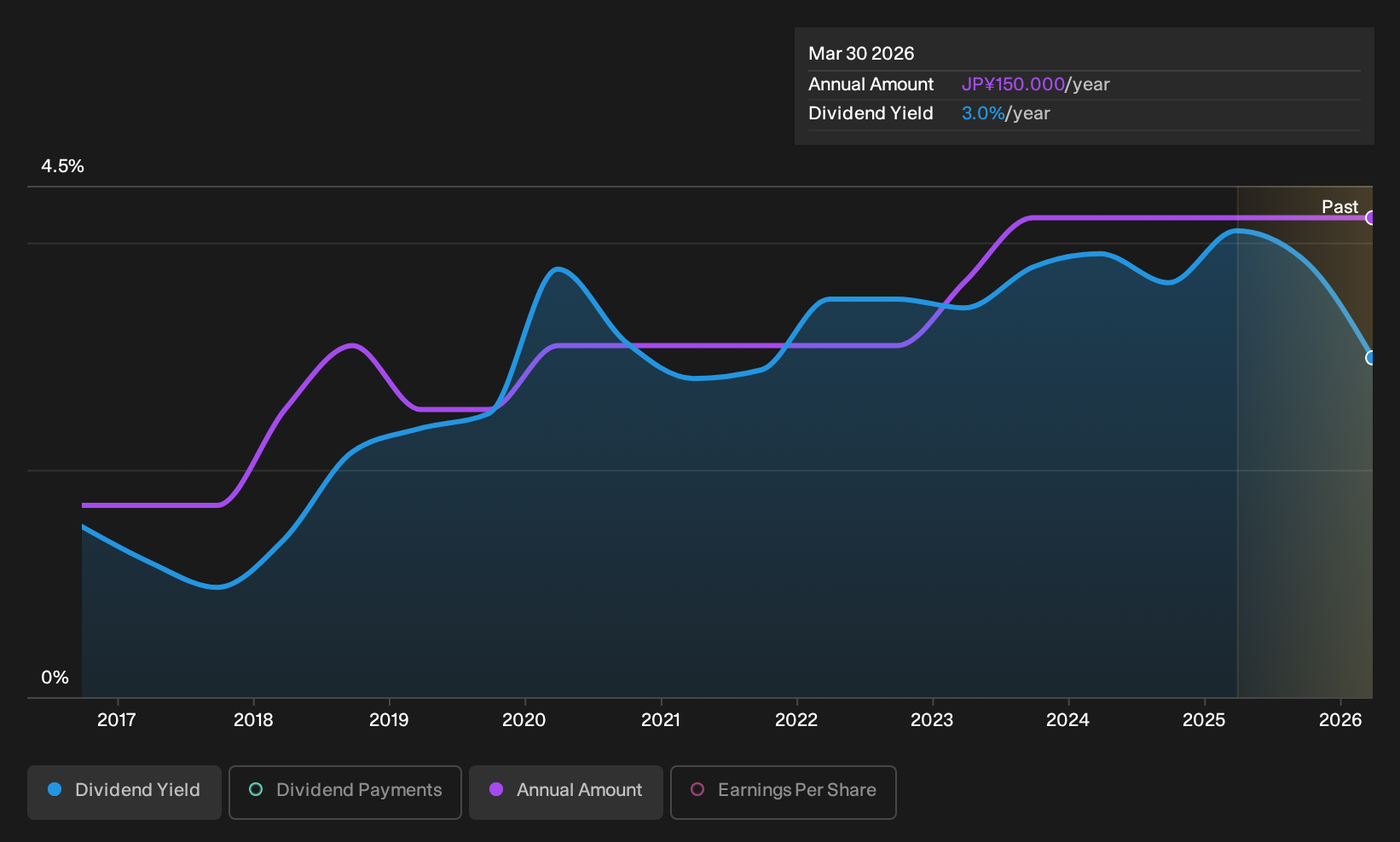Click the 4.5% y-axis label
Screen dimensions: 1400x842
(63, 166)
